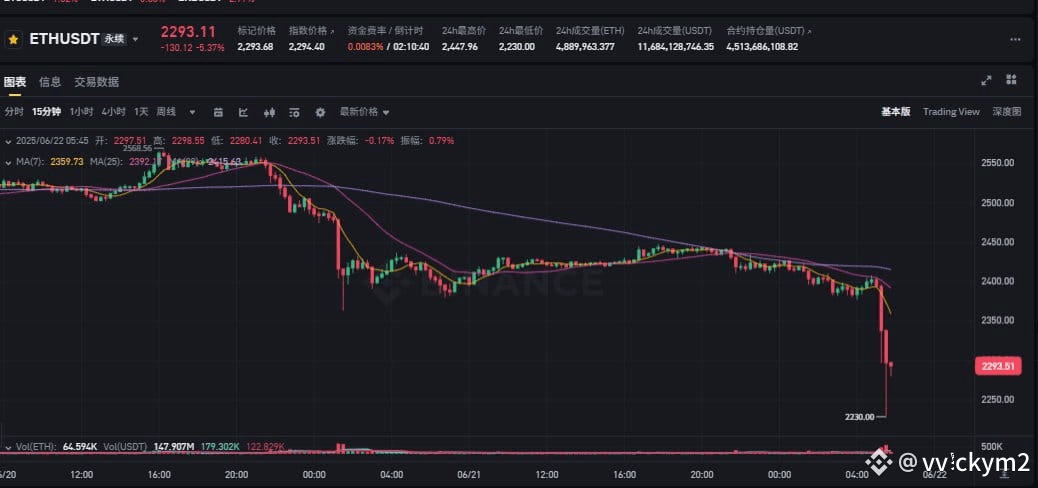The width and height of the screenshot is (1038, 488).
Task: Select the 1天 interval
Action: coord(141,112)
